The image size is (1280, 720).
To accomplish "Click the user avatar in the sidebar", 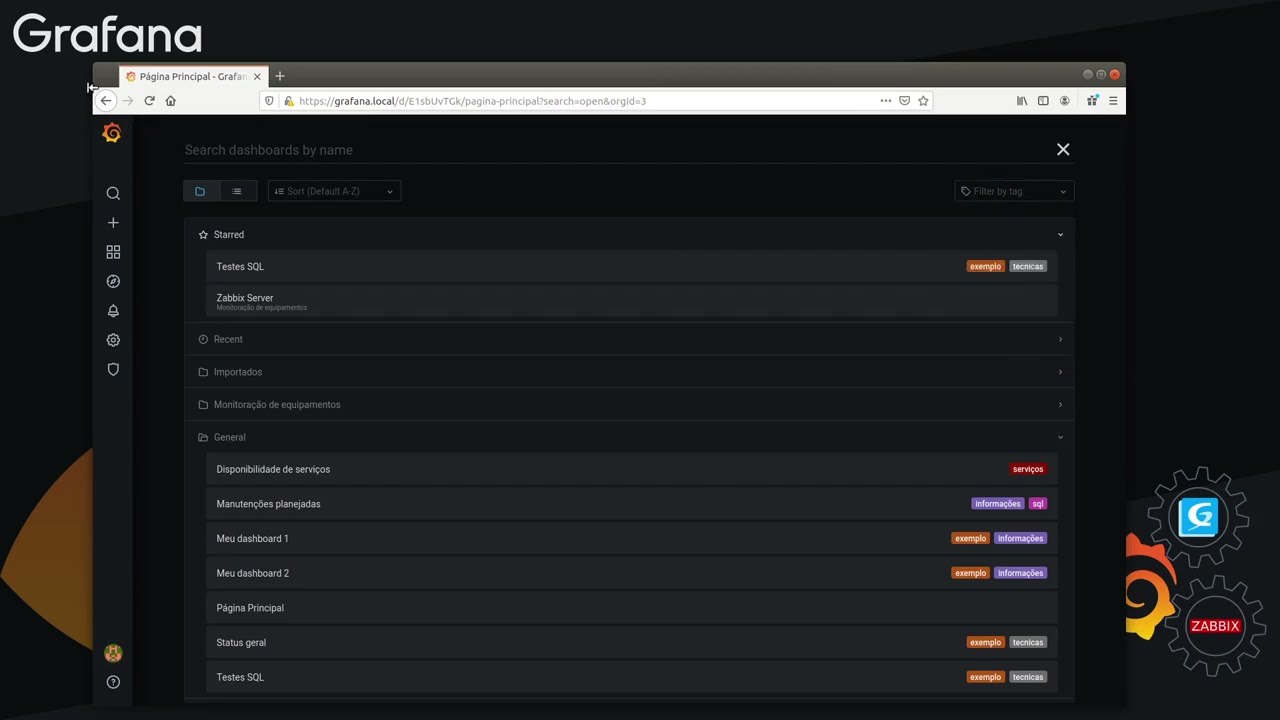I will click(113, 653).
